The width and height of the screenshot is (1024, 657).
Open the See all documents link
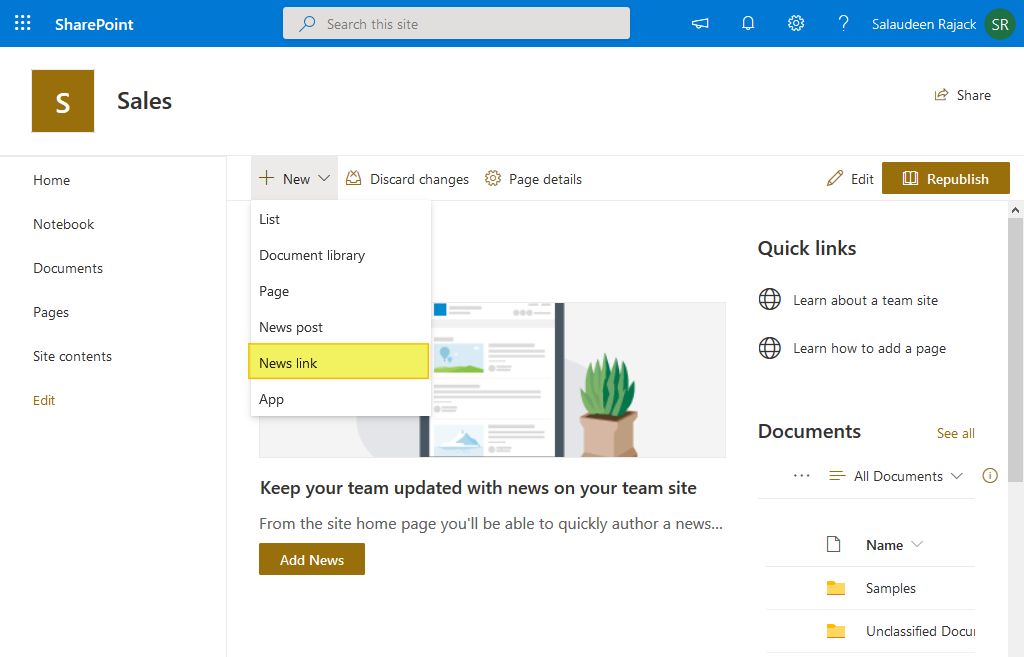click(x=955, y=433)
